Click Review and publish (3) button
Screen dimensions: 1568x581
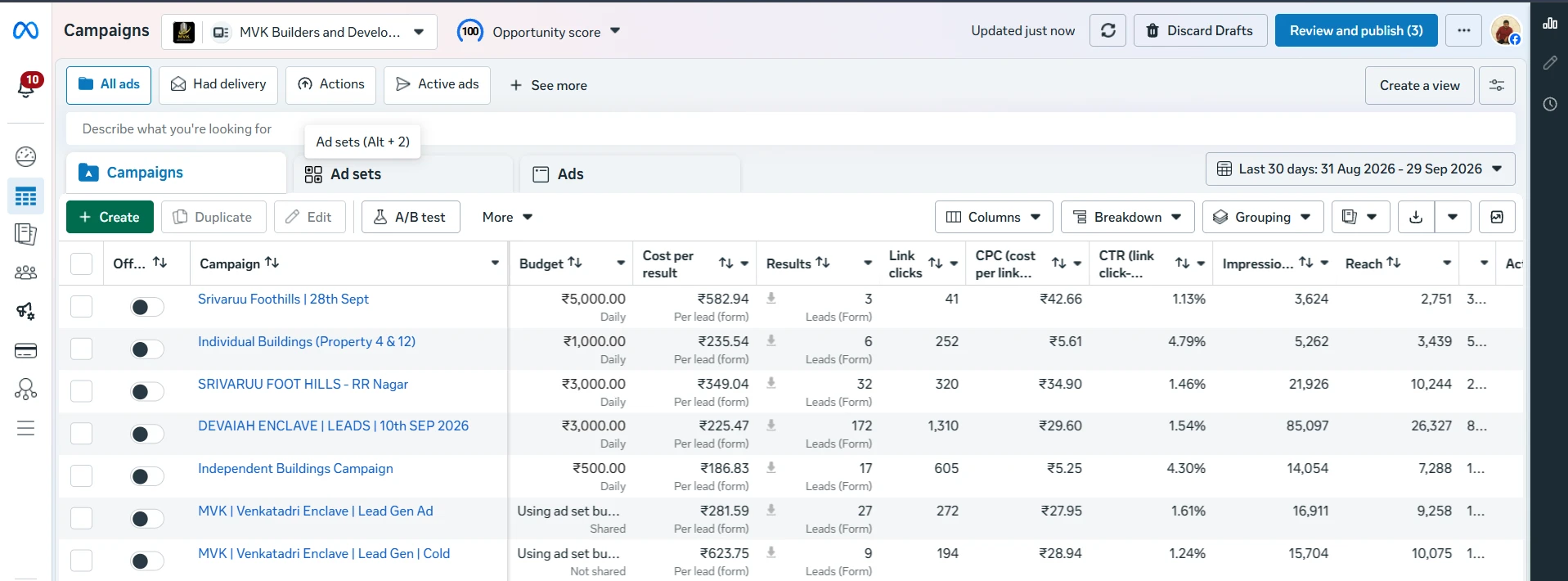coord(1356,30)
